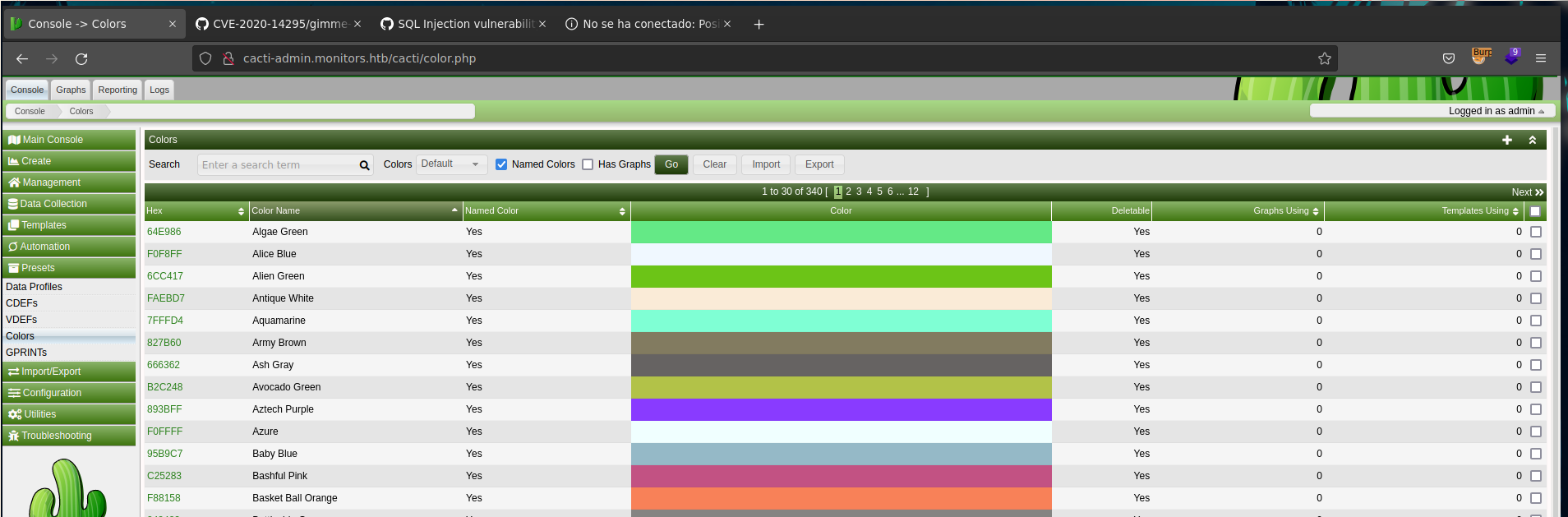The height and width of the screenshot is (517, 1568).
Task: Open the Logs tab
Action: (x=159, y=90)
